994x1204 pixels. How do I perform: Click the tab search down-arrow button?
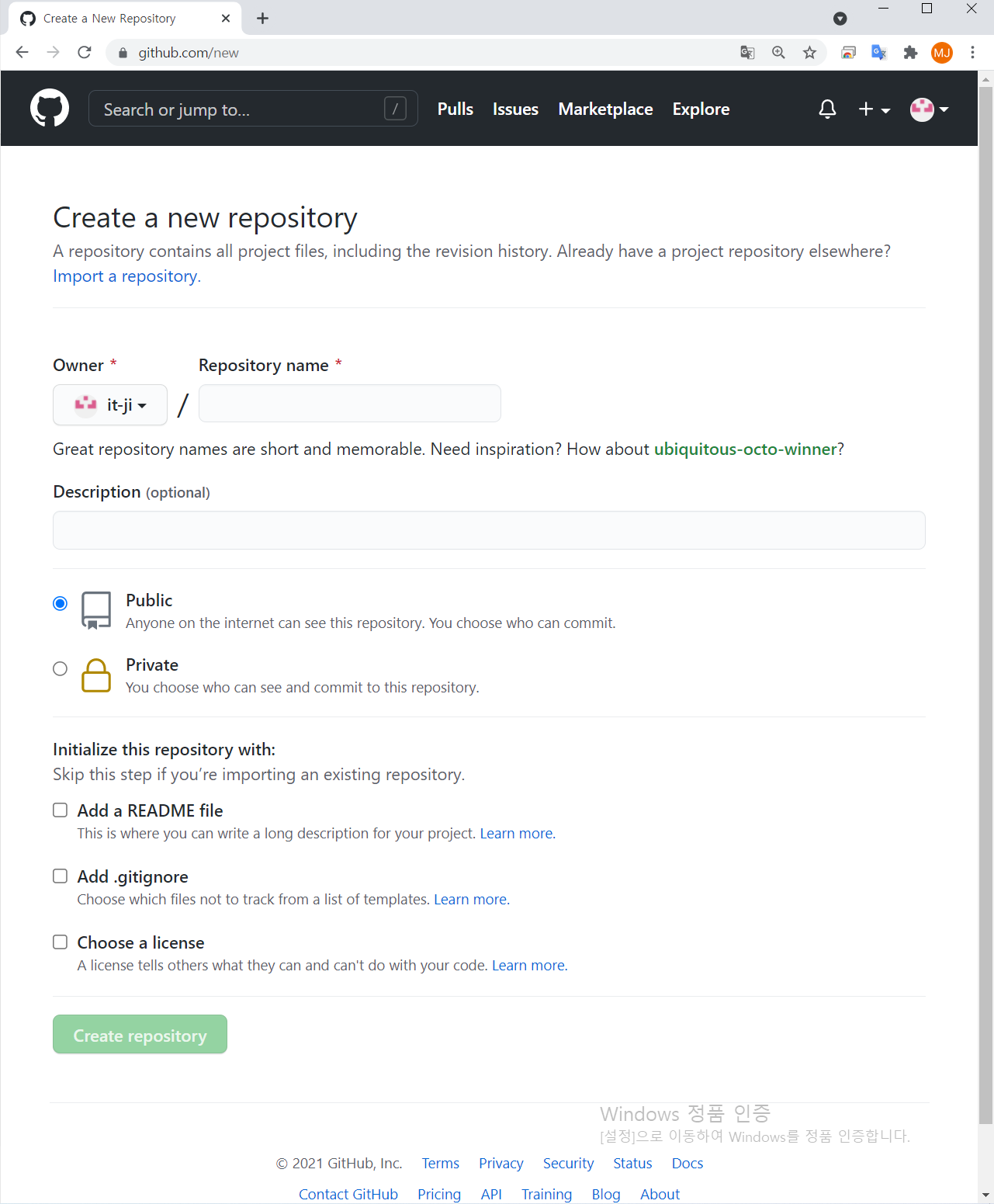840,19
